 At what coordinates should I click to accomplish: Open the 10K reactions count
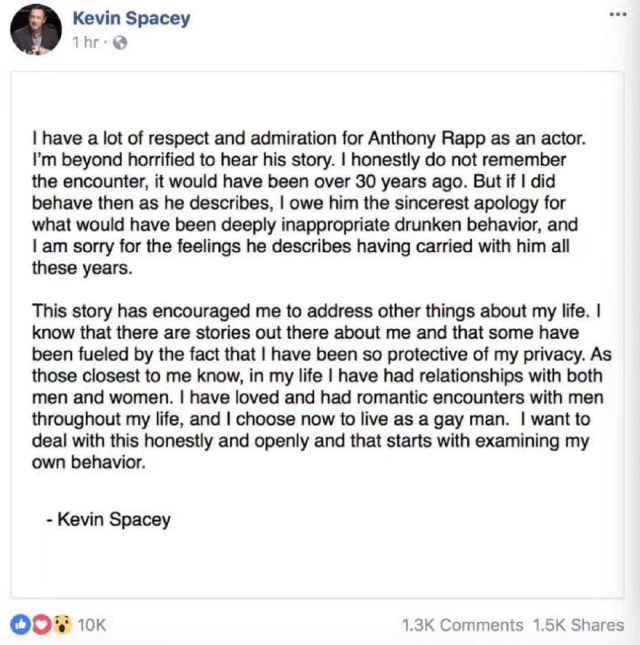click(92, 625)
